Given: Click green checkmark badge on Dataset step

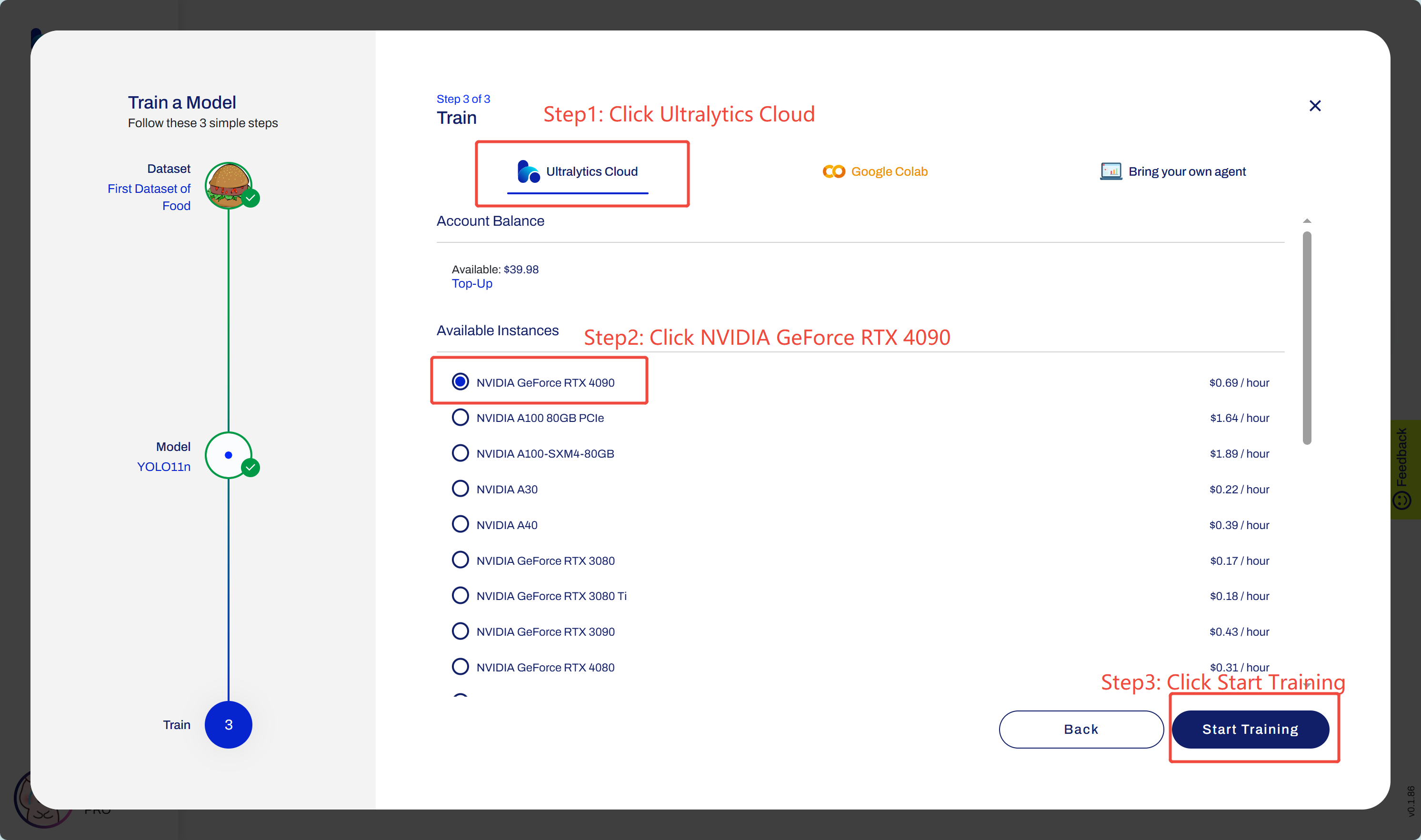Looking at the screenshot, I should 250,198.
